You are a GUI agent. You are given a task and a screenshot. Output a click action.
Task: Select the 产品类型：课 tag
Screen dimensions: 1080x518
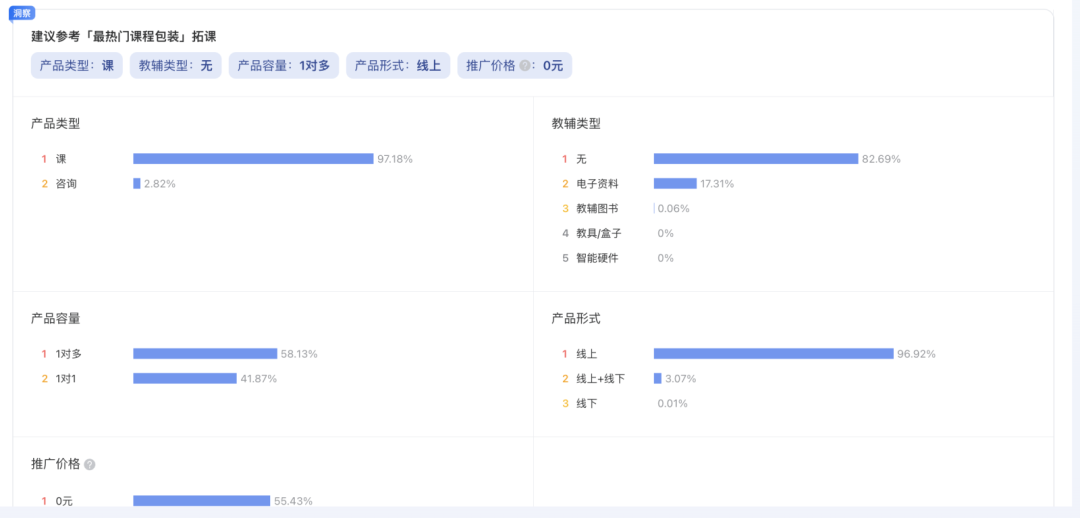pyautogui.click(x=77, y=66)
